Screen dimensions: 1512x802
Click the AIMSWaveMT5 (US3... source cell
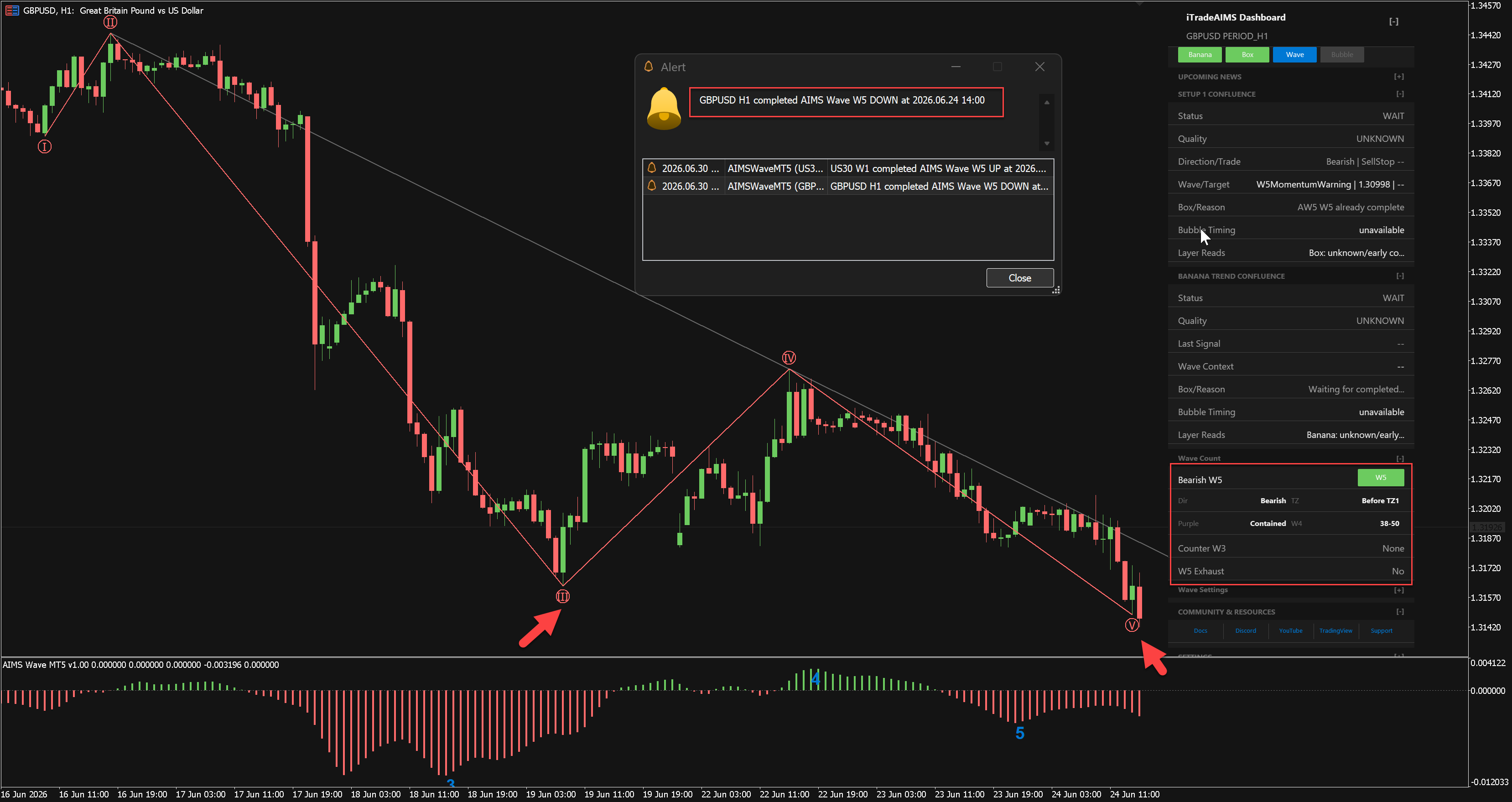coord(775,168)
